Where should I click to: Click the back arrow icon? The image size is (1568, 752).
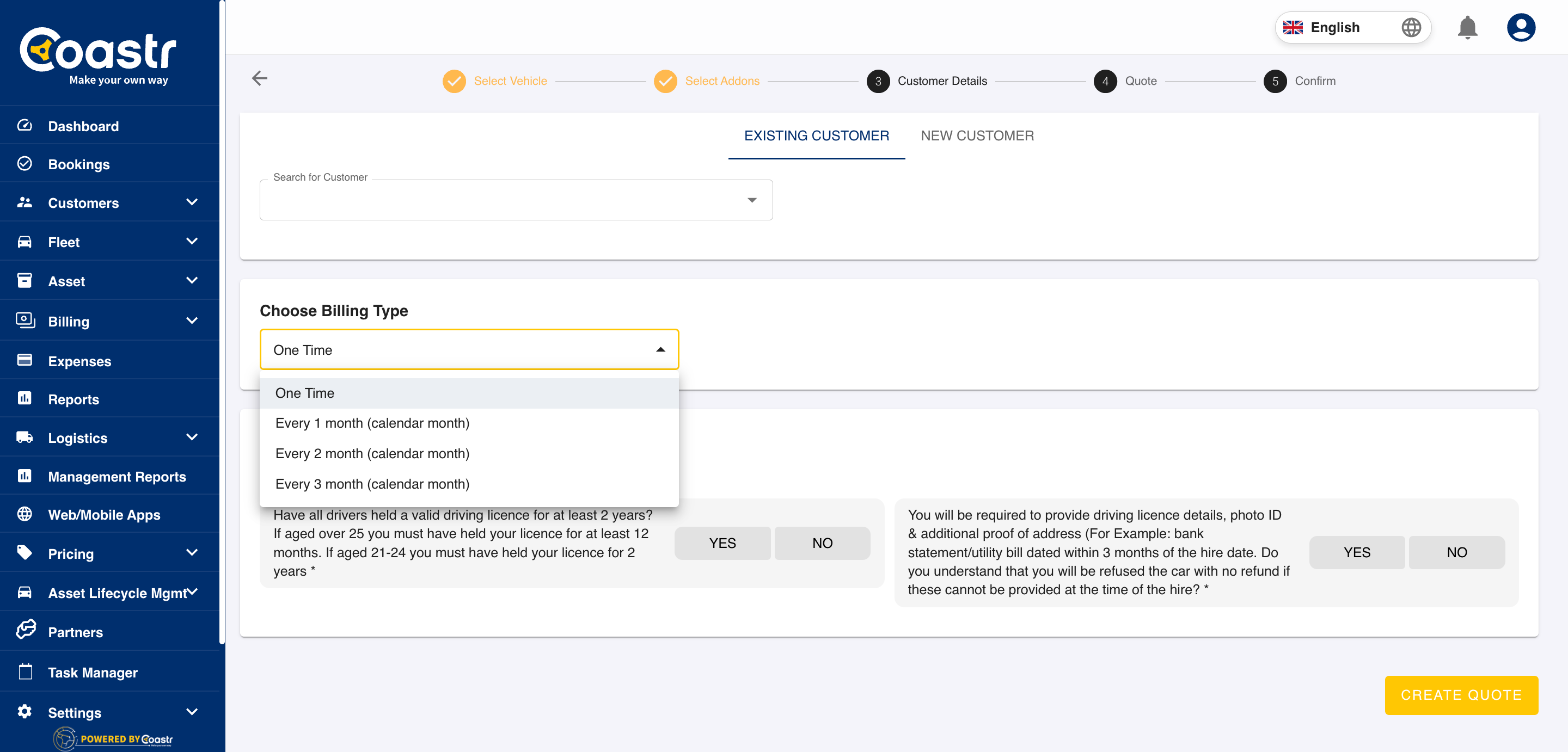pyautogui.click(x=260, y=78)
